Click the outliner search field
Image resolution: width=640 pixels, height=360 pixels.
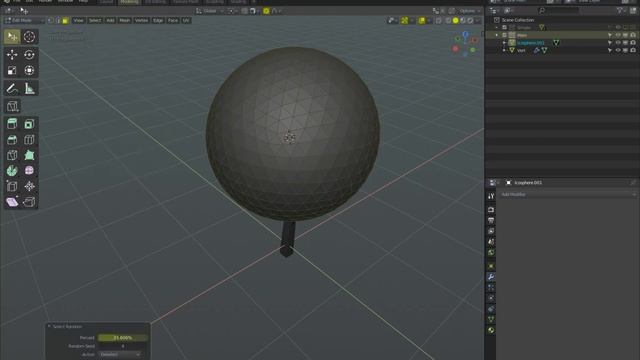[559, 11]
